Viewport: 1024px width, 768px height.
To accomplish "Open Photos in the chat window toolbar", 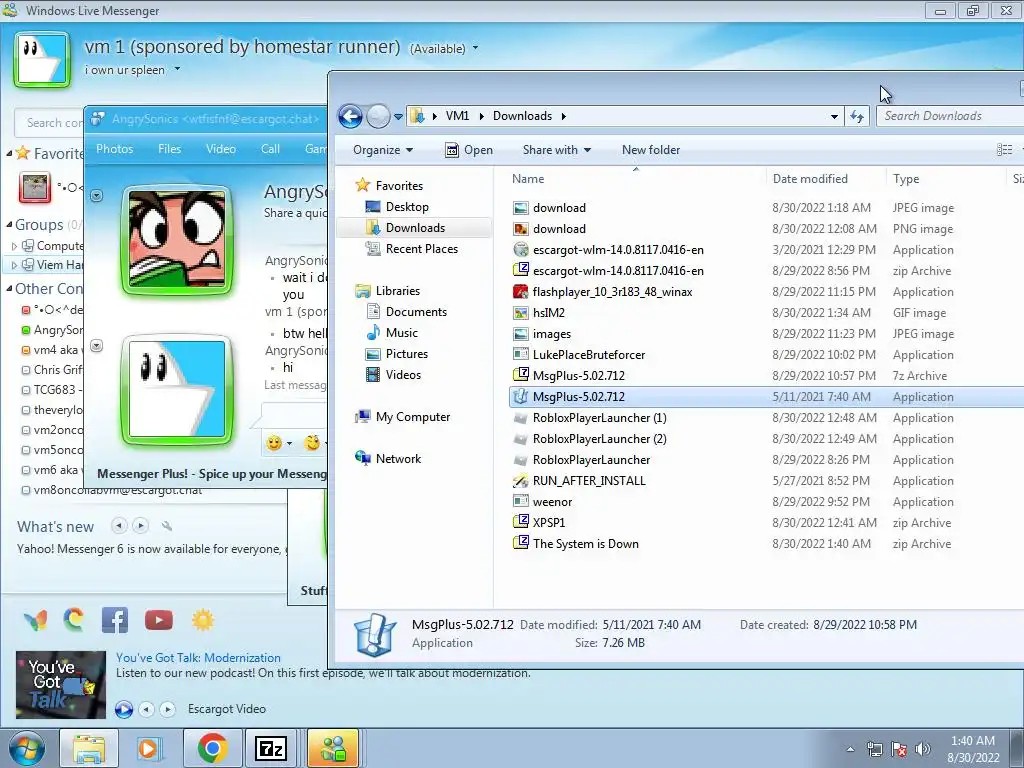I will (x=114, y=149).
